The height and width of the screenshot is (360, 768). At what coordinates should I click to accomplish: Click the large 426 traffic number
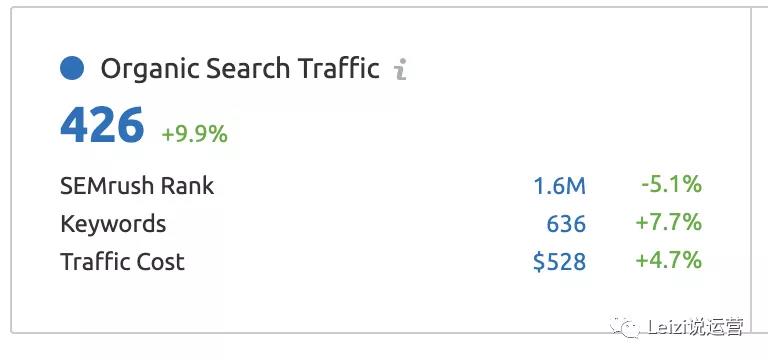point(102,125)
